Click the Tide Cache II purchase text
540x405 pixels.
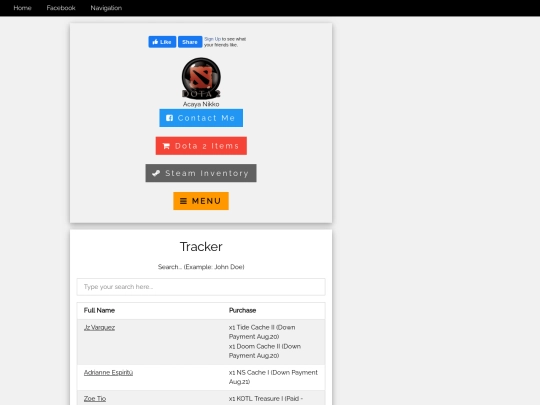tap(262, 332)
